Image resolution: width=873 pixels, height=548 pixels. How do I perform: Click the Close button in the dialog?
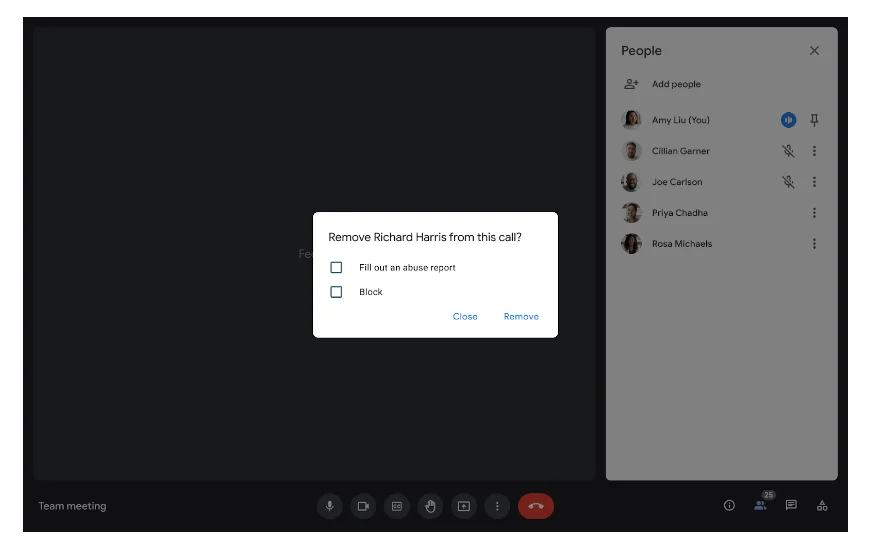coord(465,316)
